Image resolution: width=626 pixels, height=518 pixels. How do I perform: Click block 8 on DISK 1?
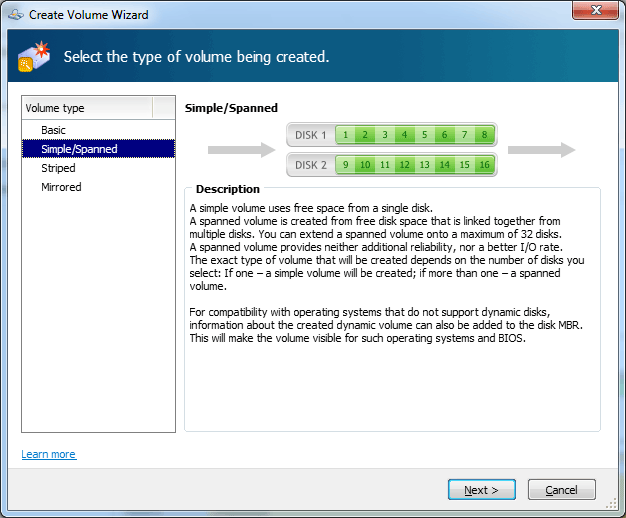click(x=484, y=135)
